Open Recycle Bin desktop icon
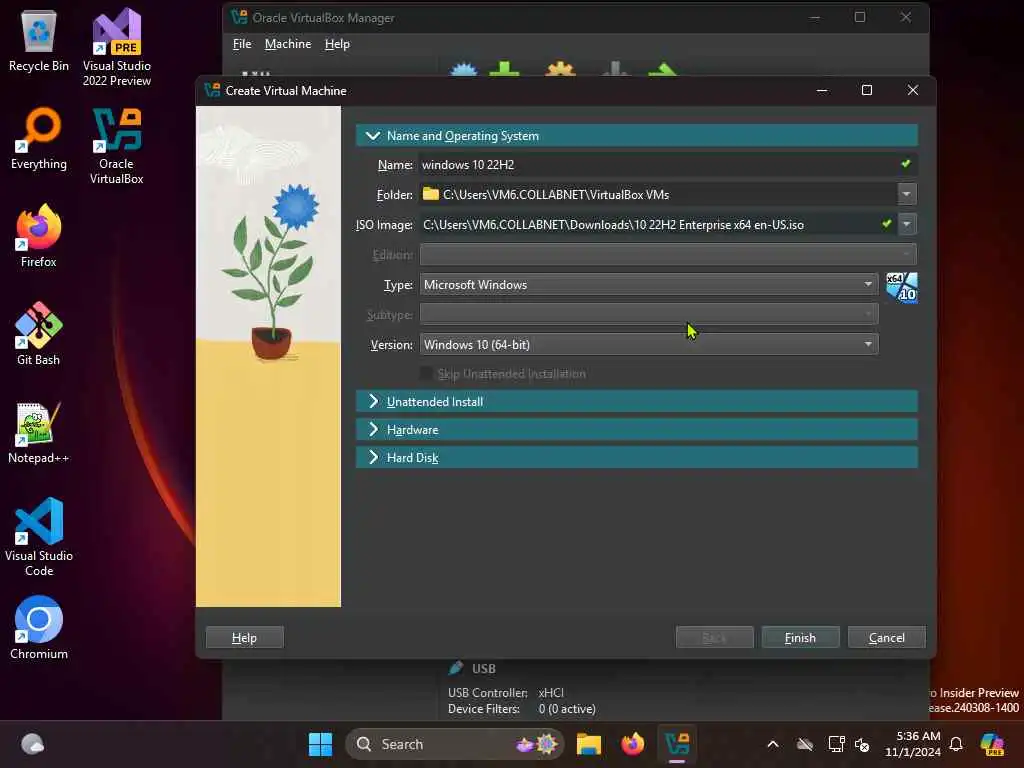Screen dimensions: 1024x768 [39, 40]
